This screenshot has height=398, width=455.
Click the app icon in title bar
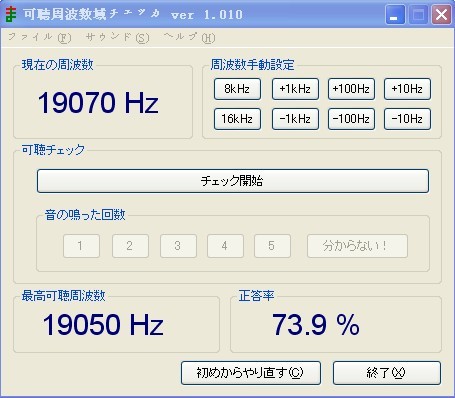11,15
